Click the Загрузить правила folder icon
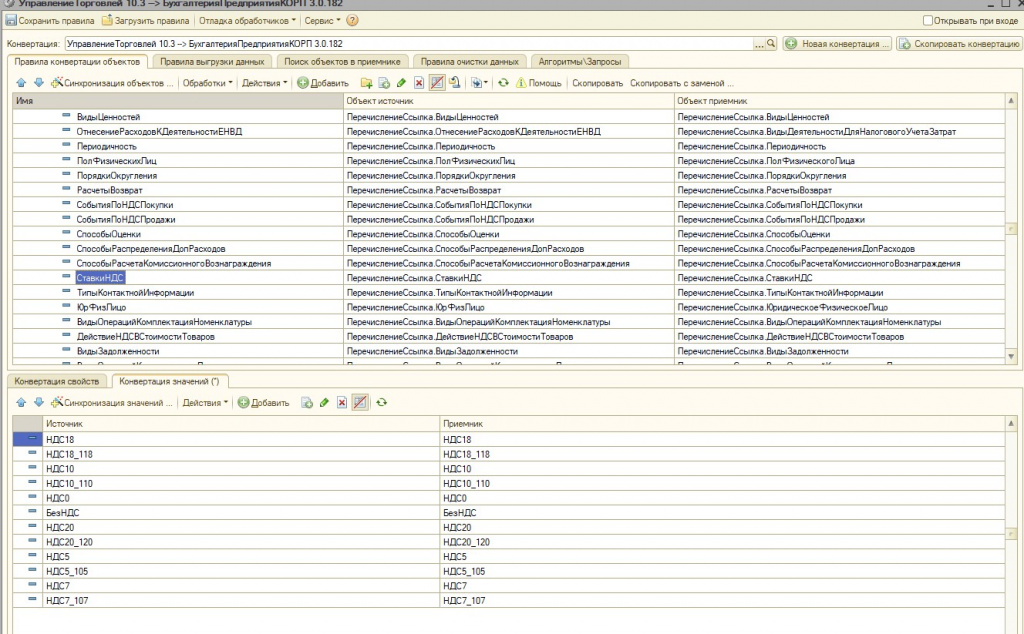The height and width of the screenshot is (634, 1024). pyautogui.click(x=107, y=20)
